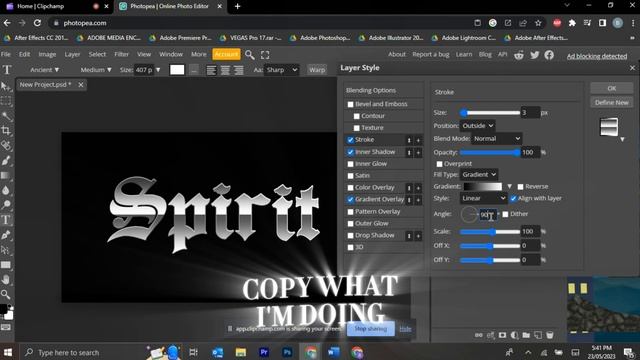This screenshot has width=640, height=360.
Task: Disable the Stroke effect checkbox
Action: click(350, 140)
